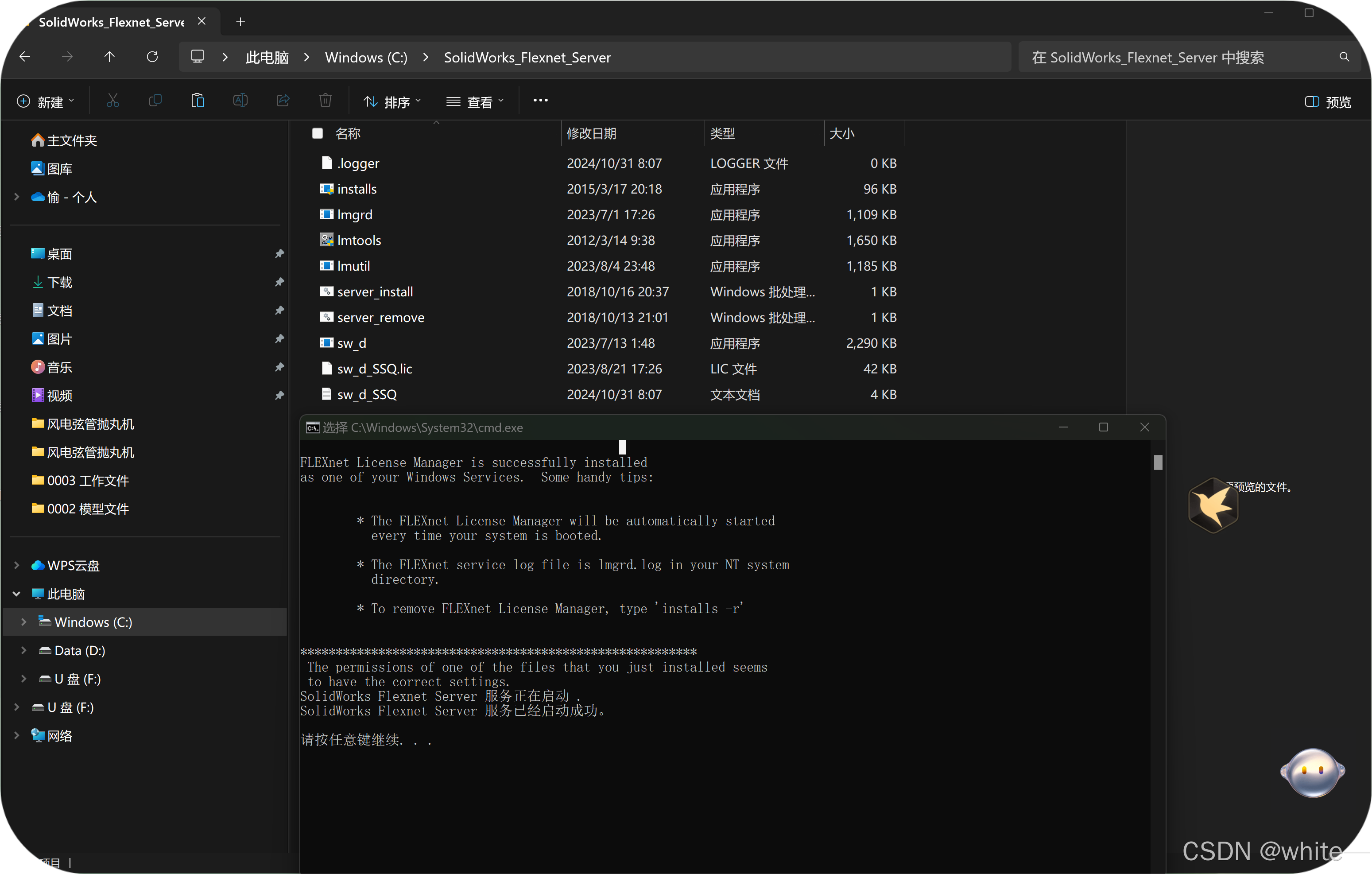The height and width of the screenshot is (874, 1372).
Task: Toggle the select-all checkbox beside 名称
Action: pyautogui.click(x=318, y=133)
